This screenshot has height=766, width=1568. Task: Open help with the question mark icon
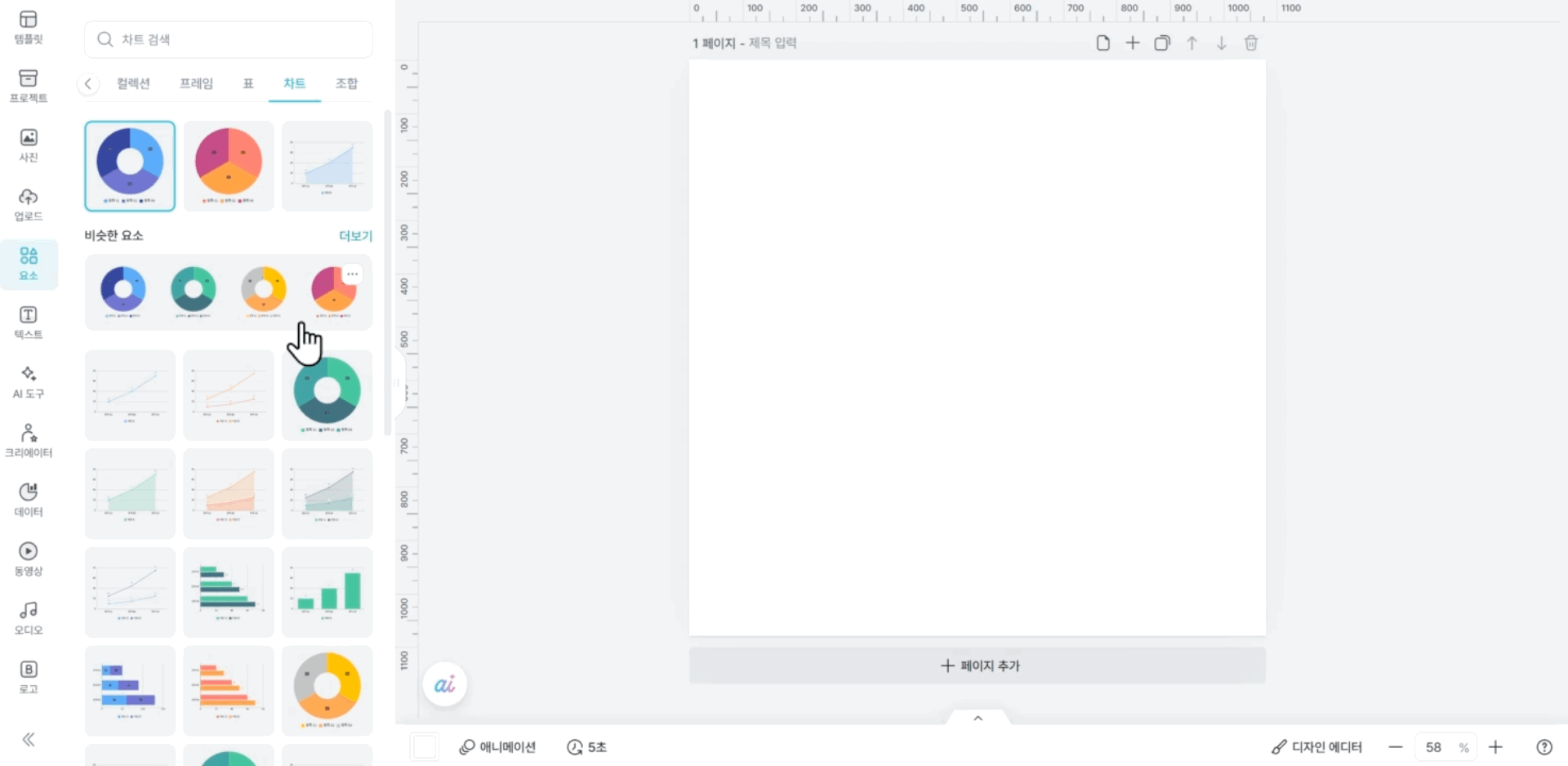click(x=1544, y=747)
